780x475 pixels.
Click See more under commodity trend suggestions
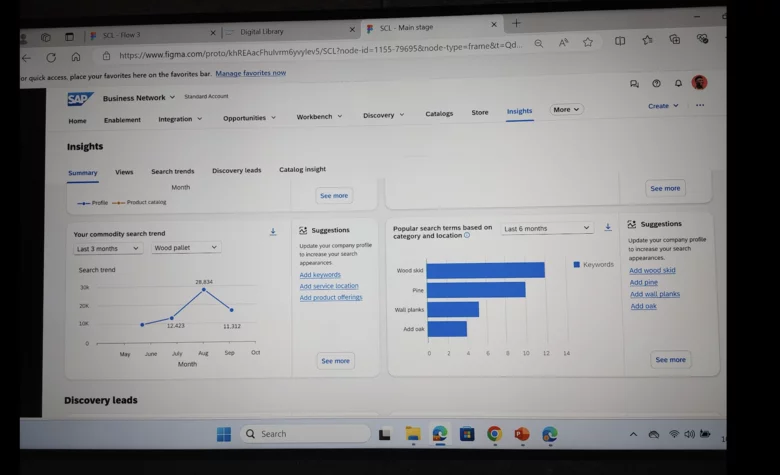tap(335, 361)
